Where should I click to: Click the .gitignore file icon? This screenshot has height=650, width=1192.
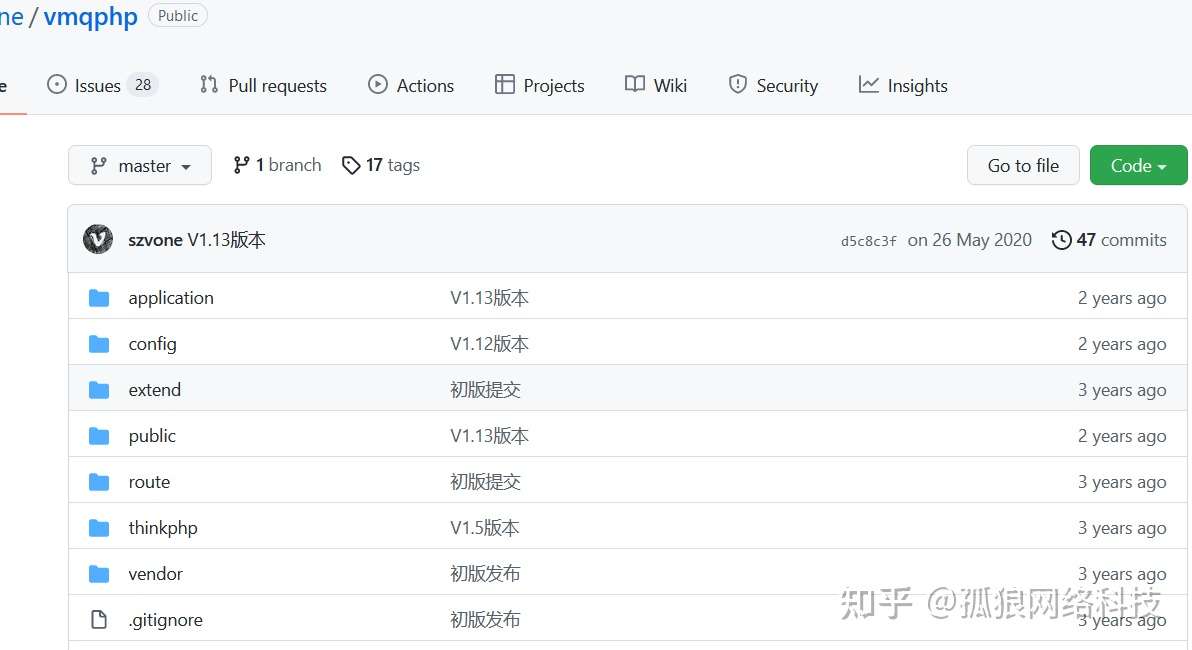coord(99,620)
